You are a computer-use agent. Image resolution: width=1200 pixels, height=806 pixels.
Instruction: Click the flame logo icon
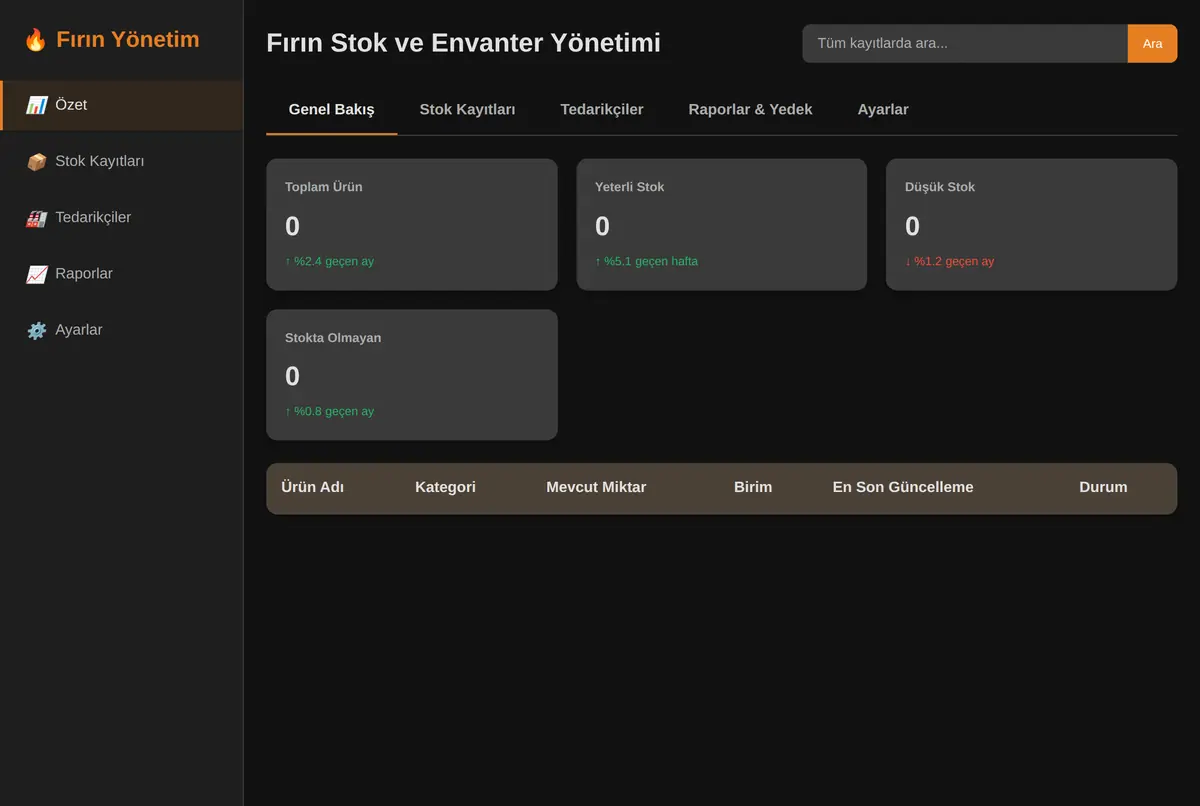[x=36, y=40]
